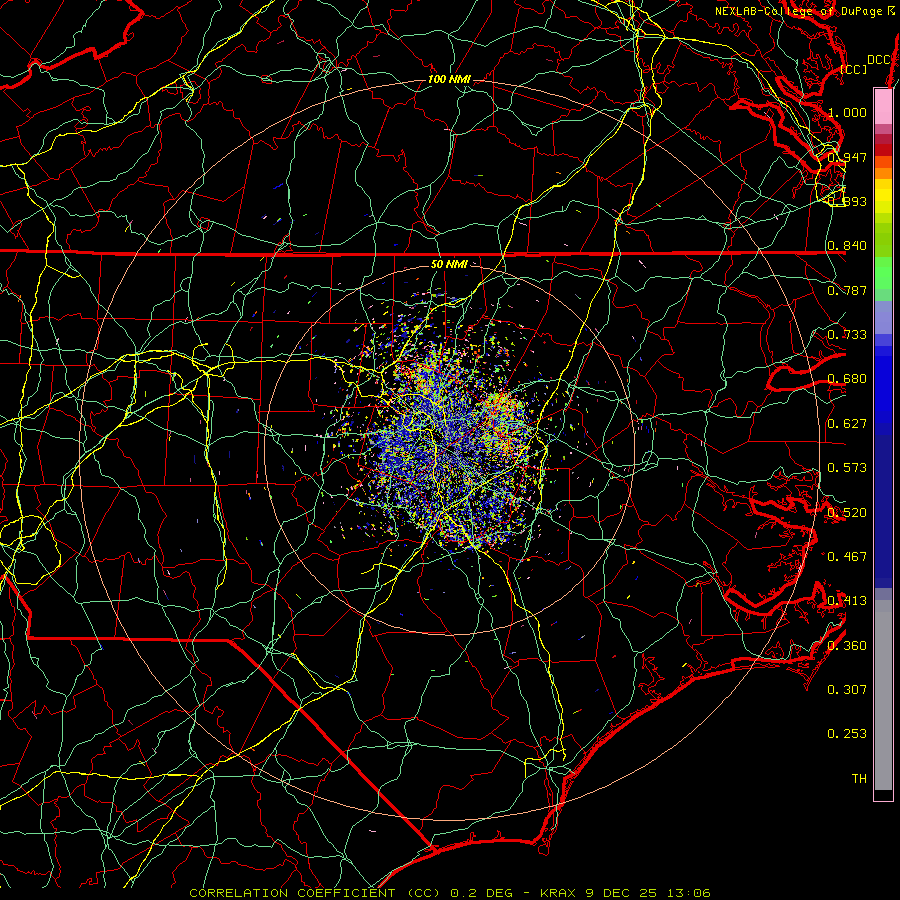This screenshot has width=900, height=900.
Task: Click the 100 NMI range ring label
Action: coord(449,79)
